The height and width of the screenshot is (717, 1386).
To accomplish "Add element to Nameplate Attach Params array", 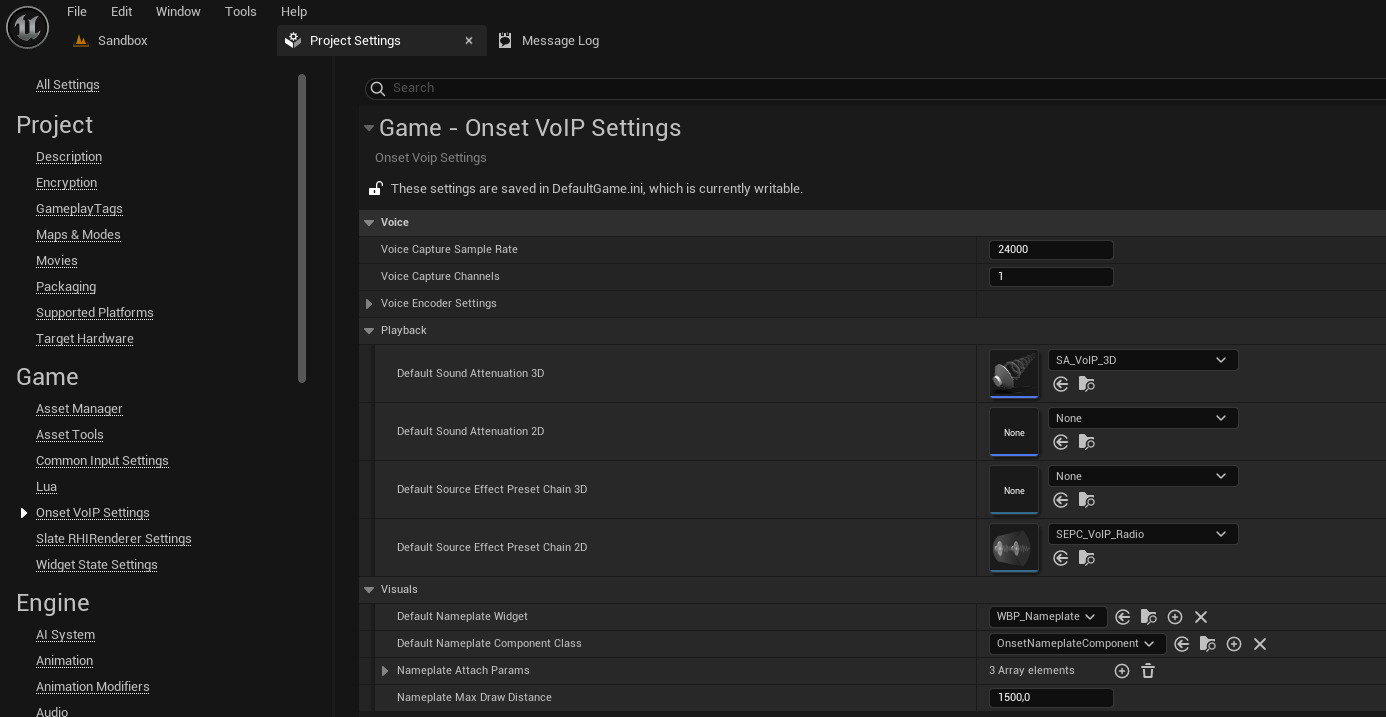I will (x=1122, y=671).
